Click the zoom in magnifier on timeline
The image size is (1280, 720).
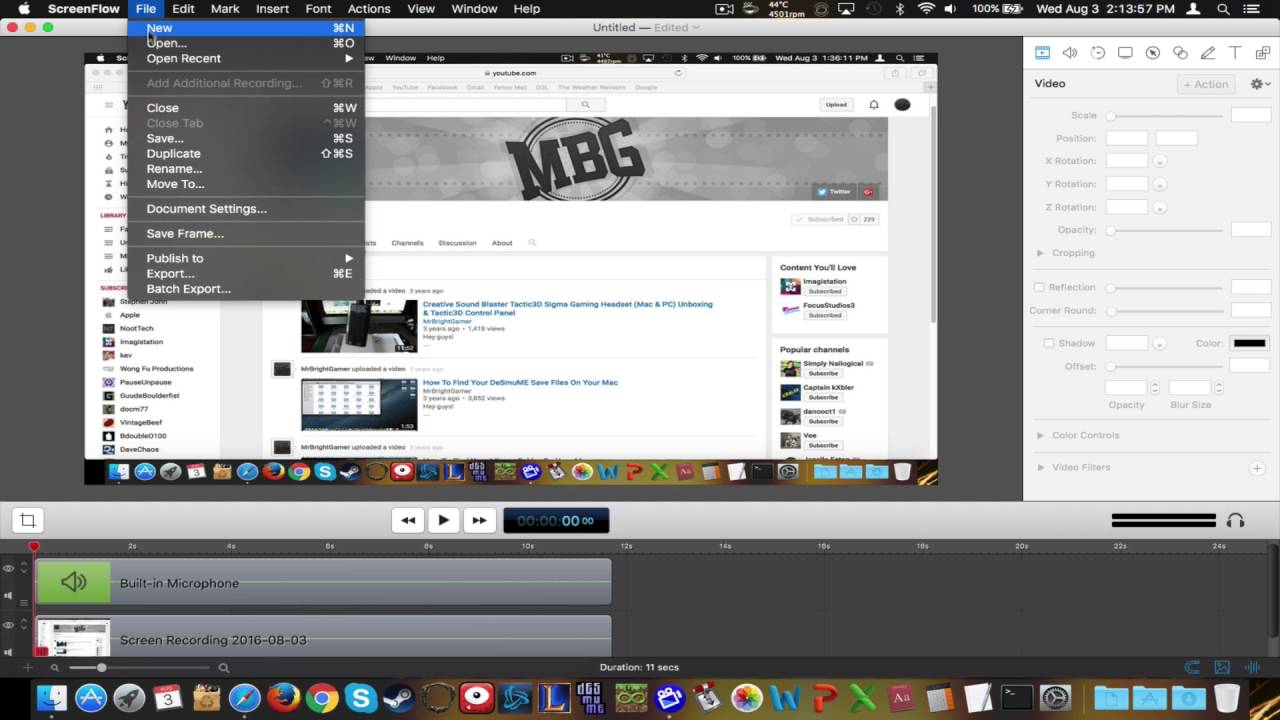224,668
